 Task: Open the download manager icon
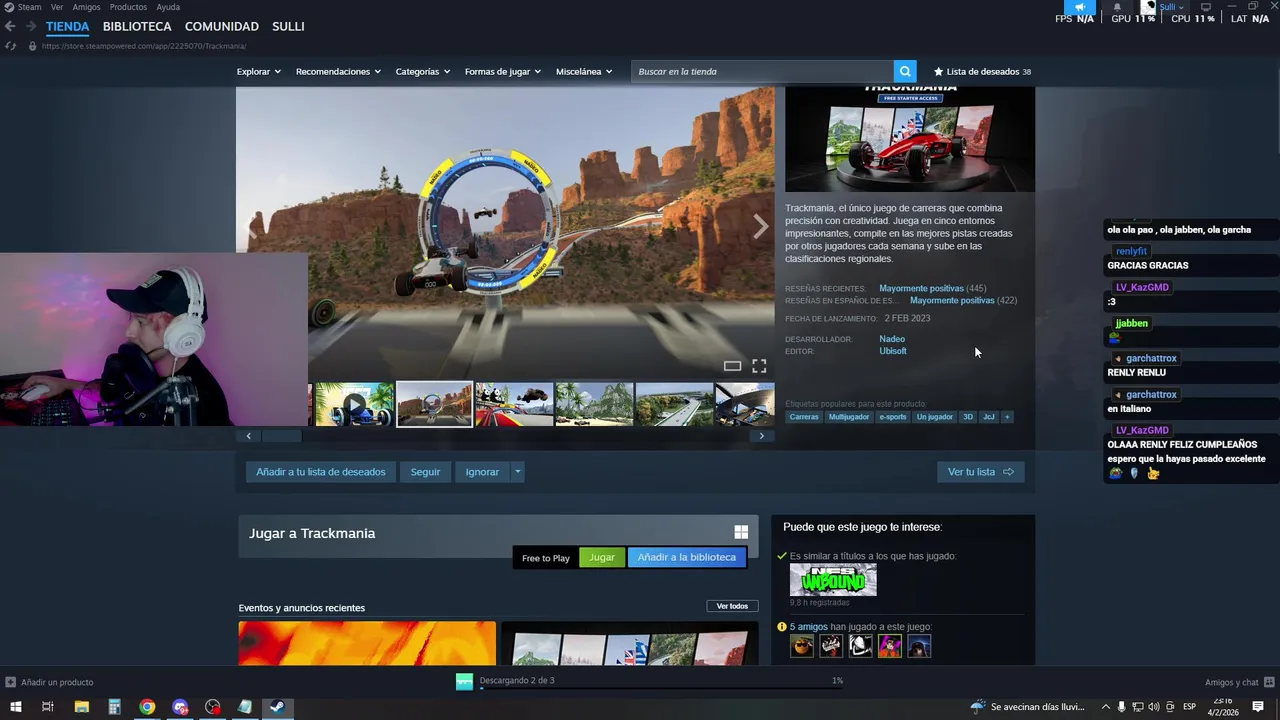click(464, 681)
